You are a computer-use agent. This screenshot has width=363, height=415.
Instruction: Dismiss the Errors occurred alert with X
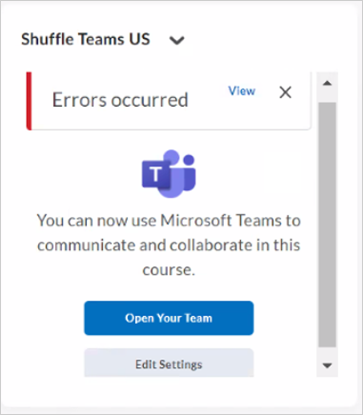coord(285,92)
